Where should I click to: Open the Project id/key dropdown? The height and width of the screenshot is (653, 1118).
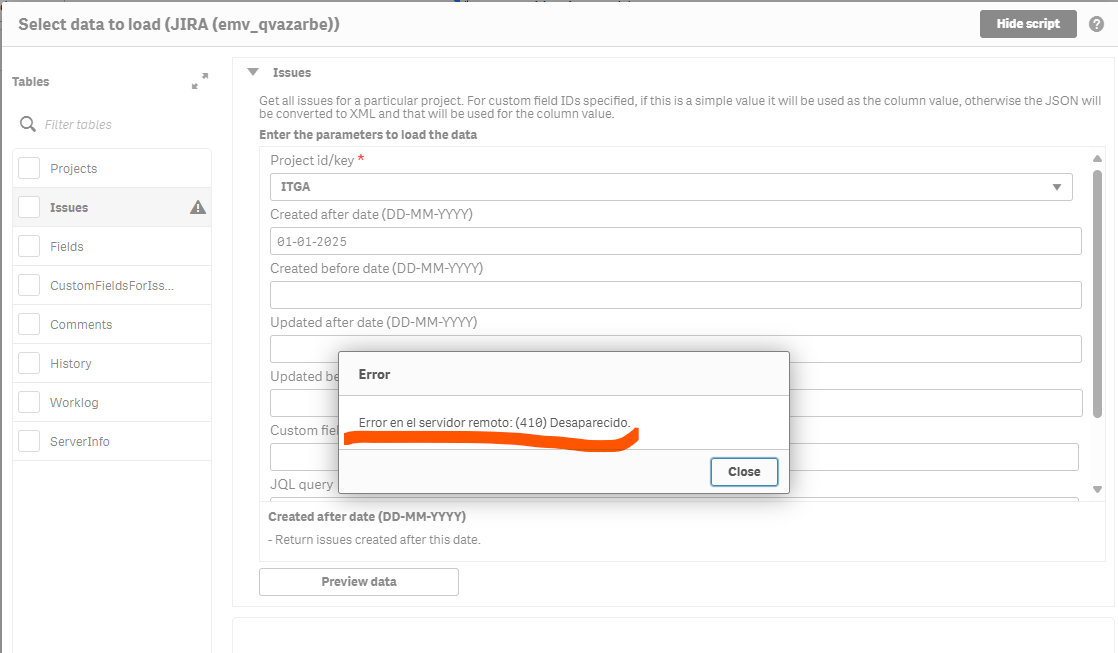click(x=1056, y=186)
